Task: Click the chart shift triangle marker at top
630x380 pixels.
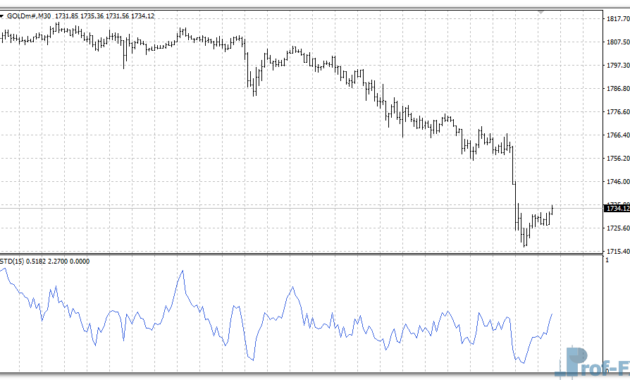Action: tap(541, 12)
